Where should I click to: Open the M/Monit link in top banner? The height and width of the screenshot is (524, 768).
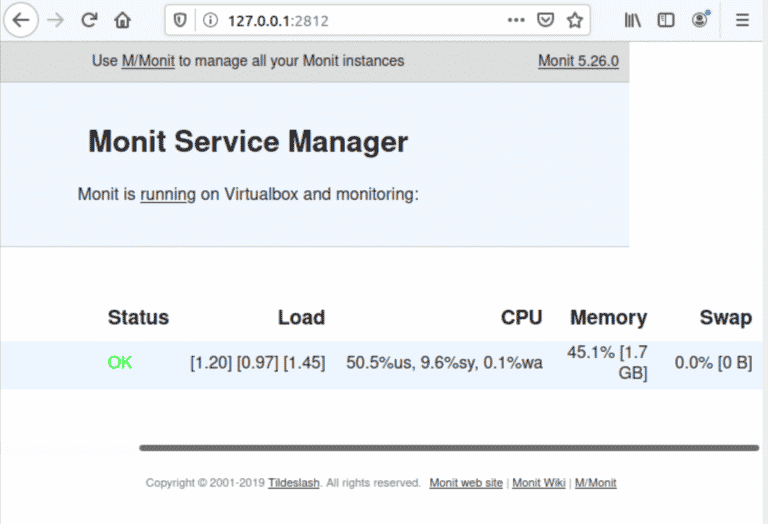(x=148, y=61)
